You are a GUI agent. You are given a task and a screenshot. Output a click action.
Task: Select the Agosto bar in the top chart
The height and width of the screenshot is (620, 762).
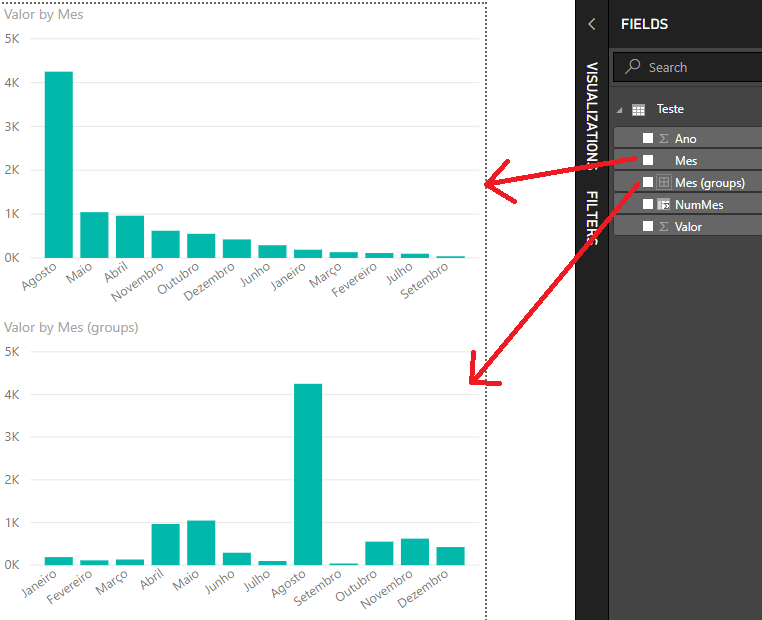[59, 164]
